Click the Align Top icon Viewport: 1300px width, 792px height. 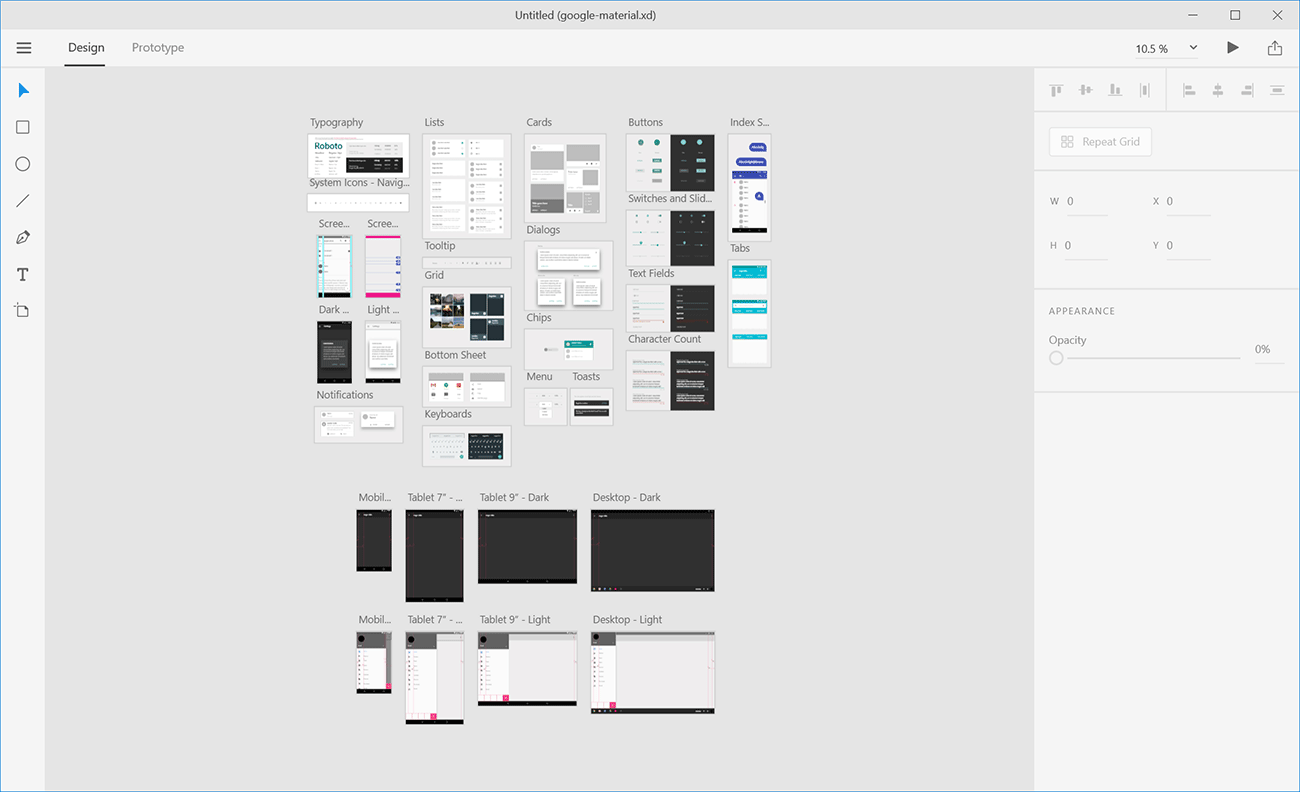[x=1056, y=89]
